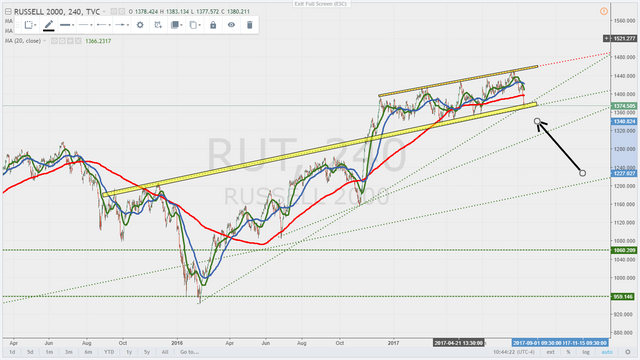
Task: Click the orange alert warning icon
Action: (x=604, y=11)
